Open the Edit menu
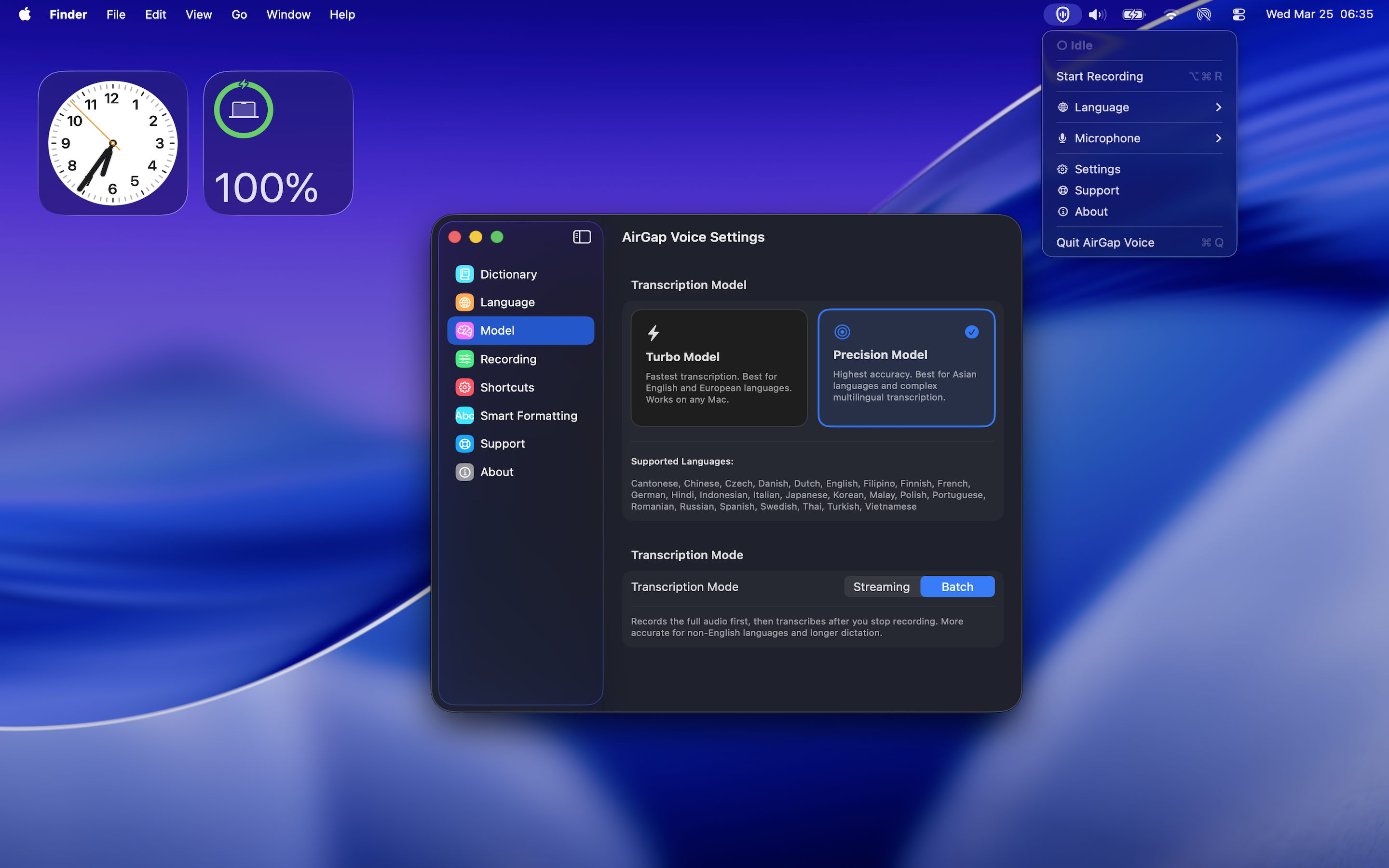The width and height of the screenshot is (1389, 868). tap(155, 14)
